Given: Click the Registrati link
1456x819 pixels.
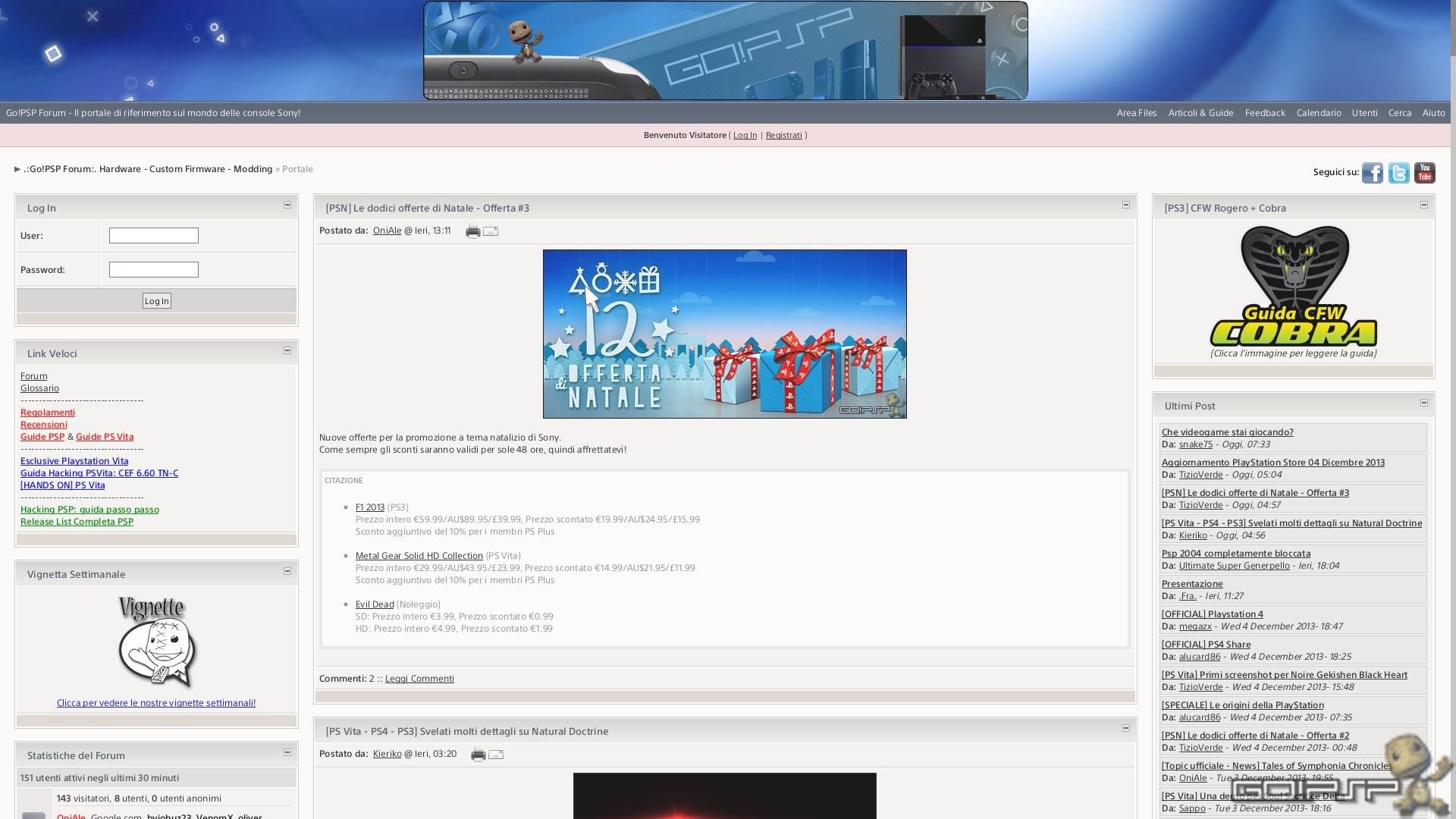Looking at the screenshot, I should coord(783,135).
